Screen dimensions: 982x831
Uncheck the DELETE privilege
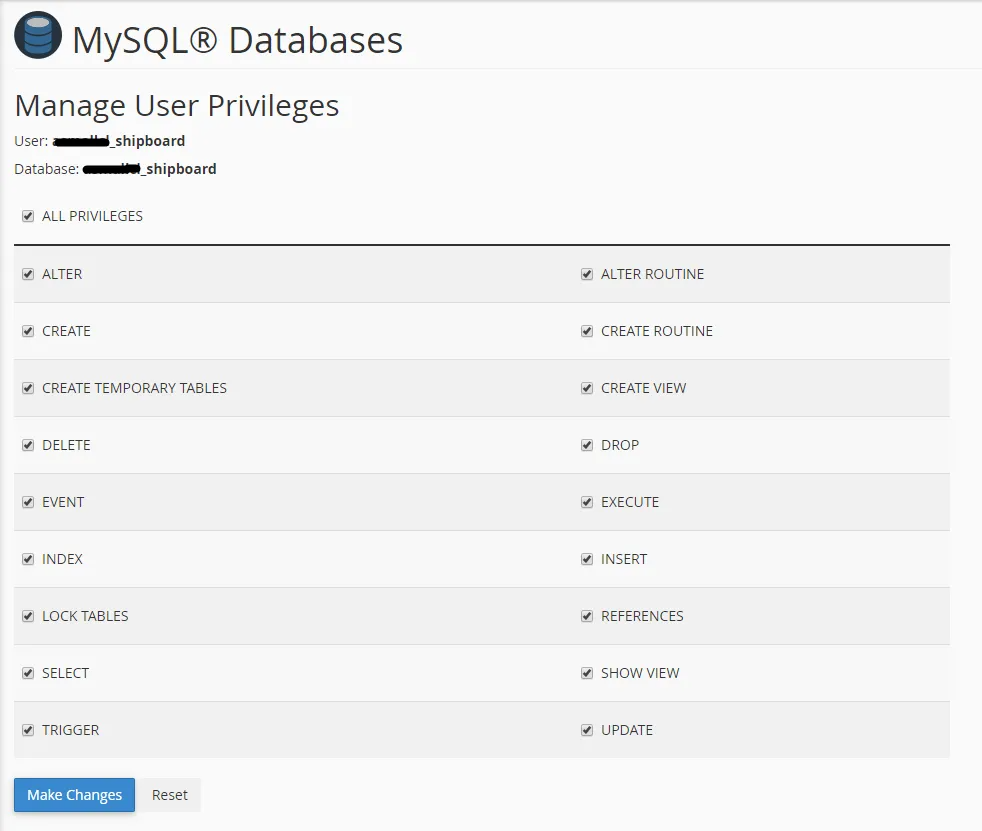(x=28, y=445)
